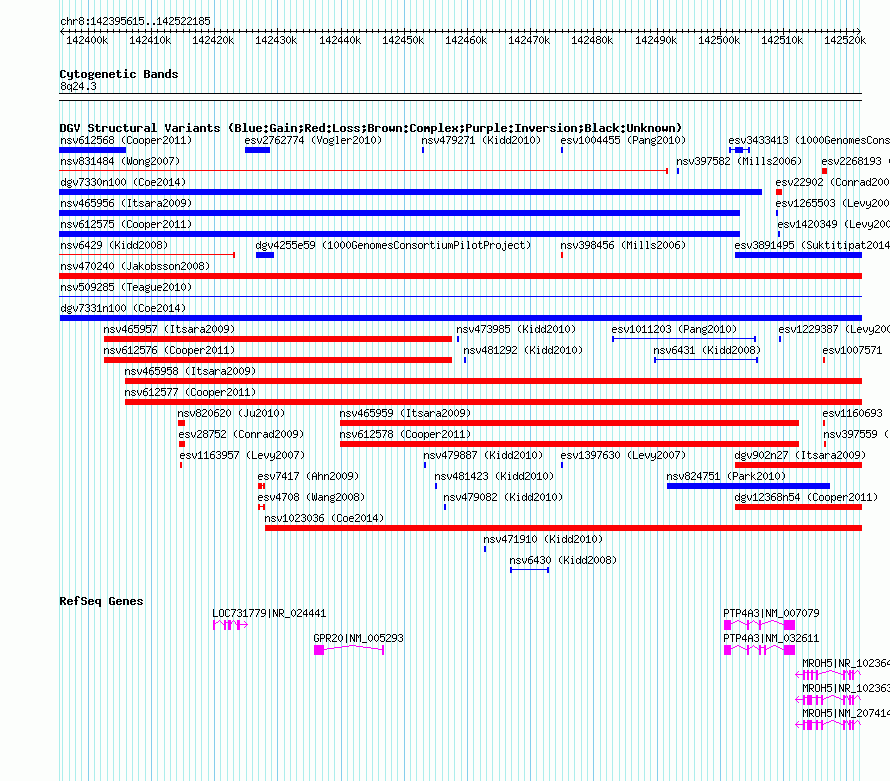
Task: Select the nsv6430 blue span bar
Action: pos(530,570)
